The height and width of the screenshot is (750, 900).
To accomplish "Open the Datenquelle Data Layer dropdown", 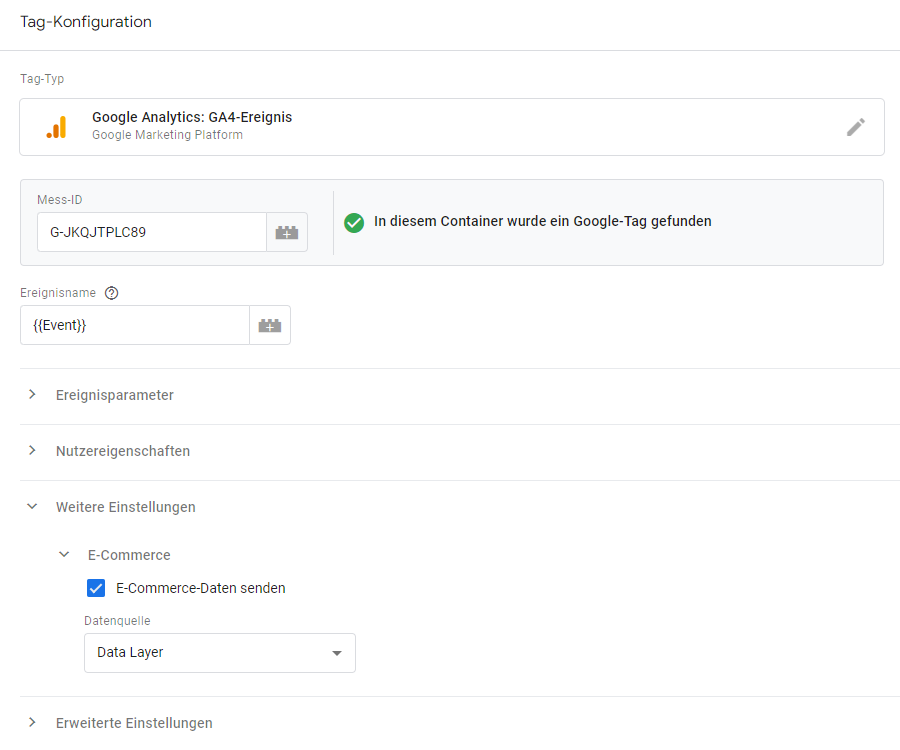I will click(220, 653).
